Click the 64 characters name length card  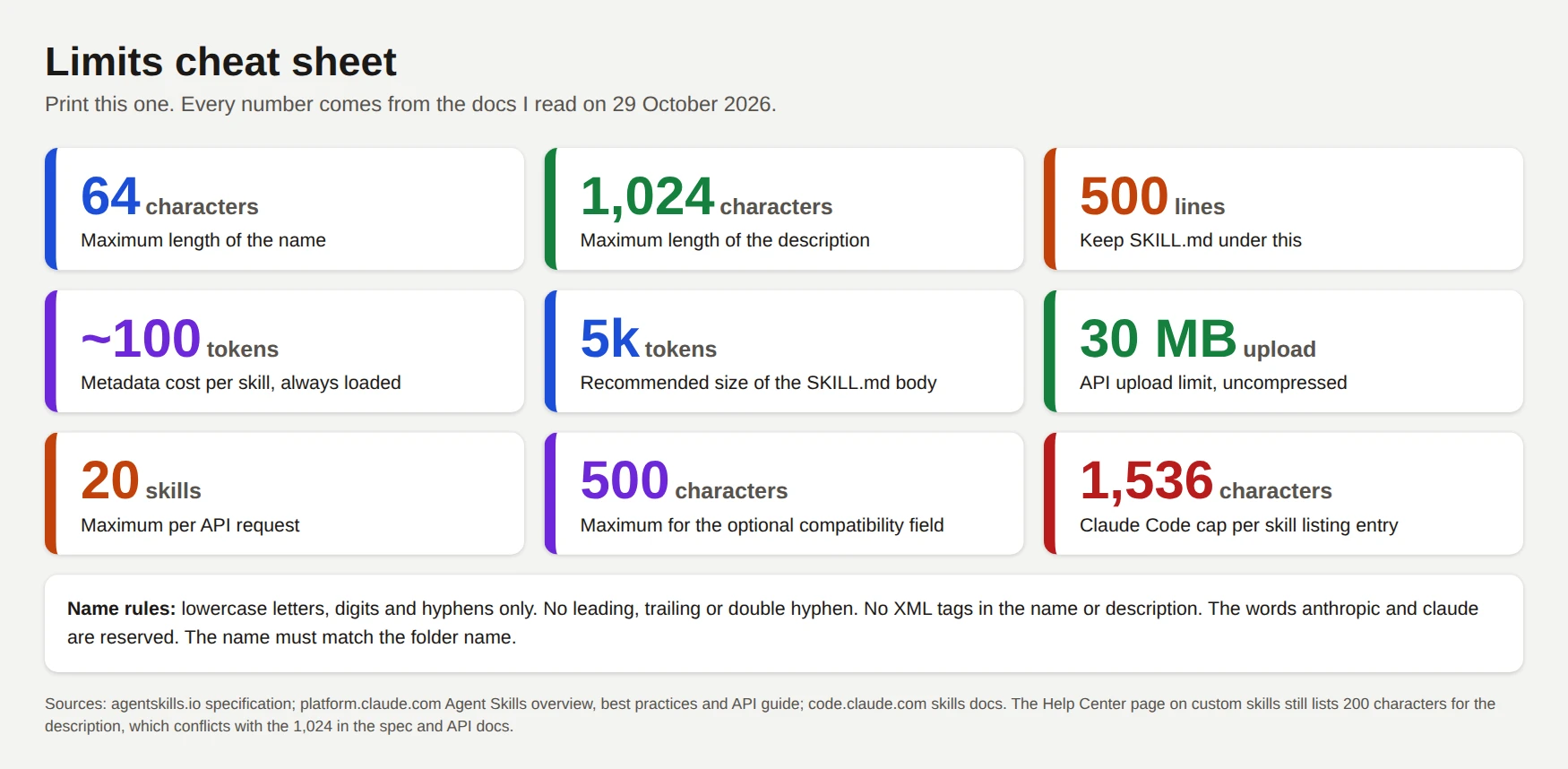tap(284, 209)
